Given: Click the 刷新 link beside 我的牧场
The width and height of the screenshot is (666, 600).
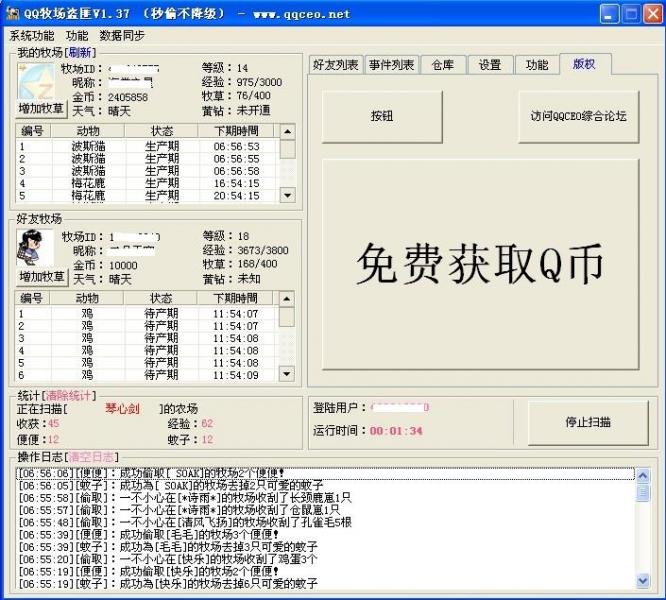Looking at the screenshot, I should pyautogui.click(x=80, y=53).
